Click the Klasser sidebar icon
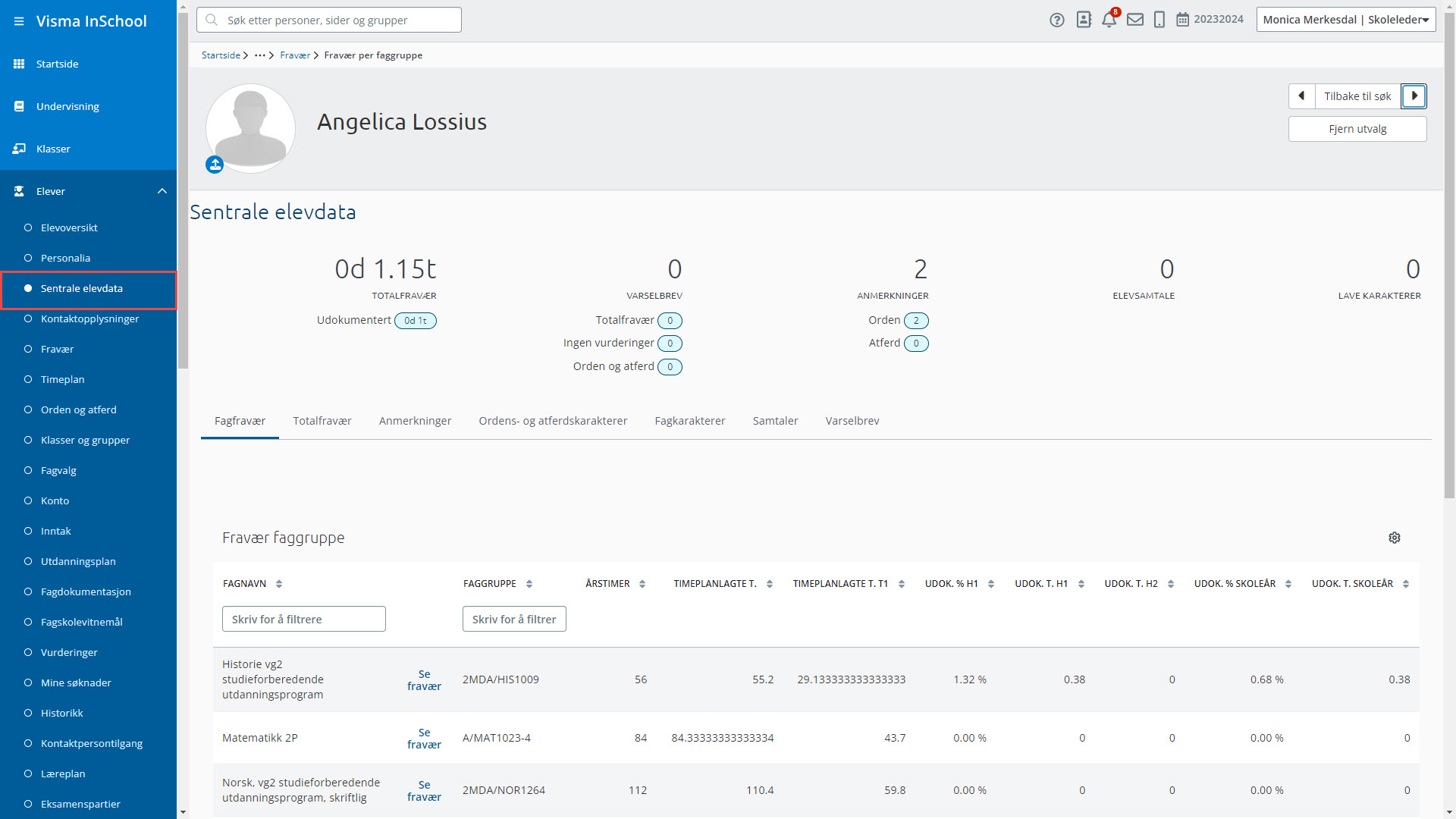The height and width of the screenshot is (819, 1456). [19, 149]
